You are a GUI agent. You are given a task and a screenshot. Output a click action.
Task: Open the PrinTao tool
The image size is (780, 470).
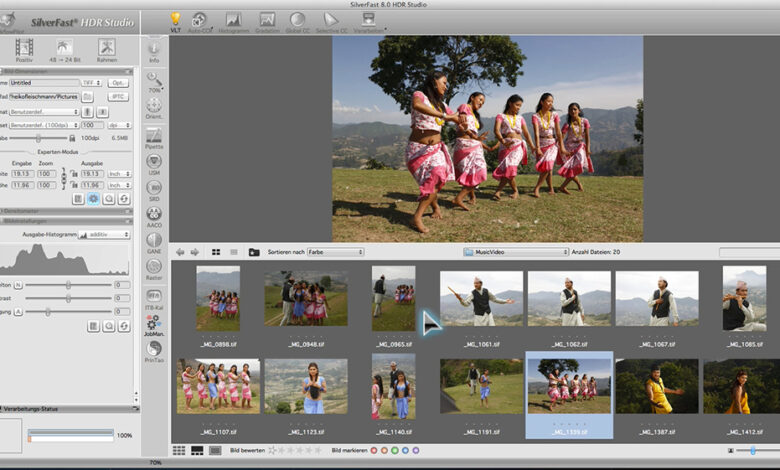[x=154, y=350]
